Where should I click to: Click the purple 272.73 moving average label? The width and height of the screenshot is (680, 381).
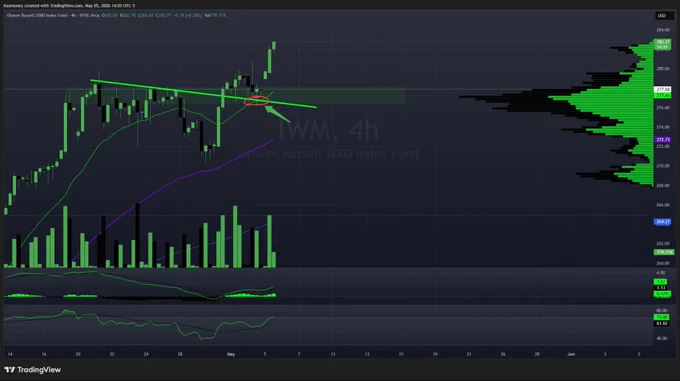(662, 140)
